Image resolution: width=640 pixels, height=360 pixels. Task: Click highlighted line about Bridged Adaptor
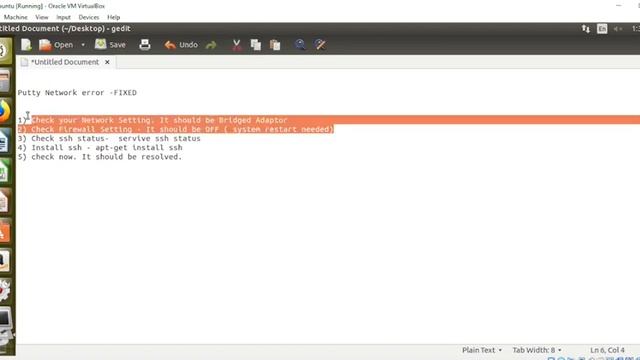(159, 120)
